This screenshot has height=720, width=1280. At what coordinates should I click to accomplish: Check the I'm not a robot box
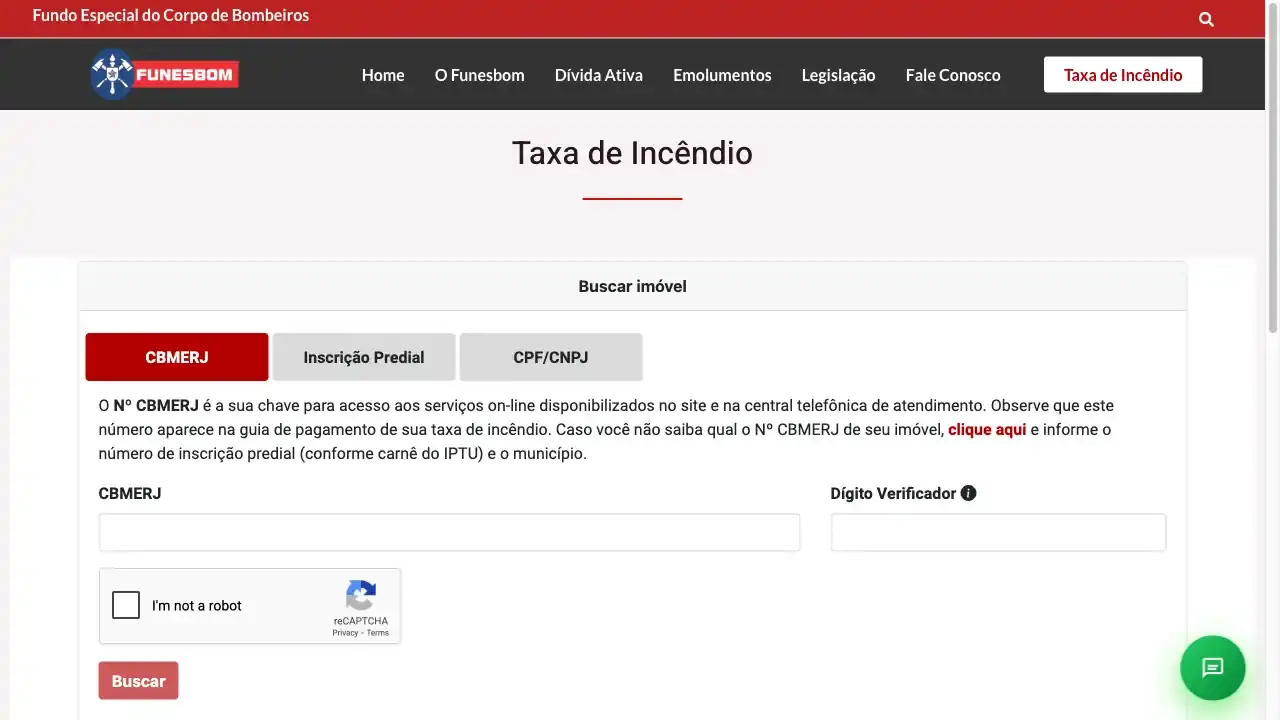tap(126, 605)
